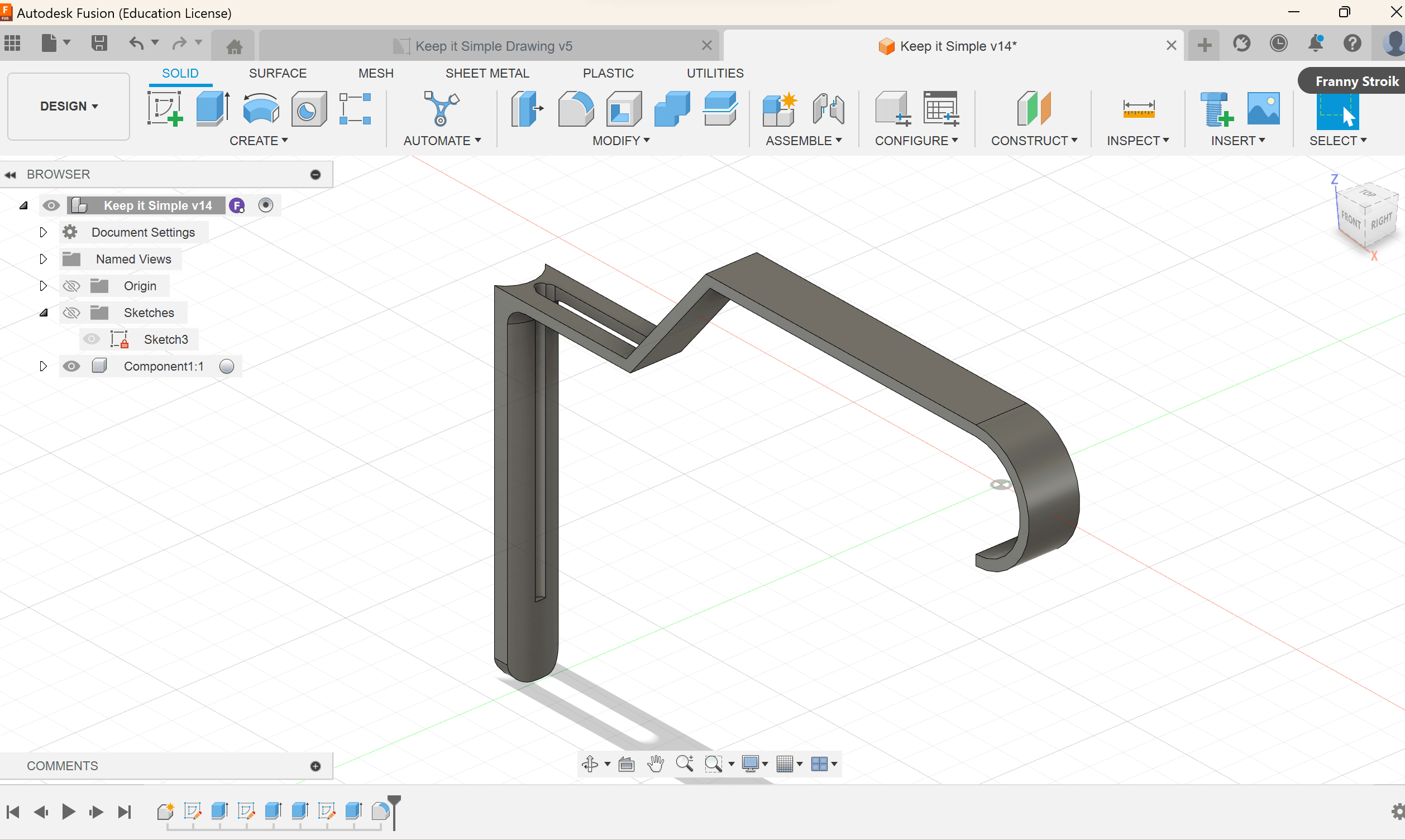Open the Change Parameters table icon
Viewport: 1405px width, 840px height.
click(940, 109)
